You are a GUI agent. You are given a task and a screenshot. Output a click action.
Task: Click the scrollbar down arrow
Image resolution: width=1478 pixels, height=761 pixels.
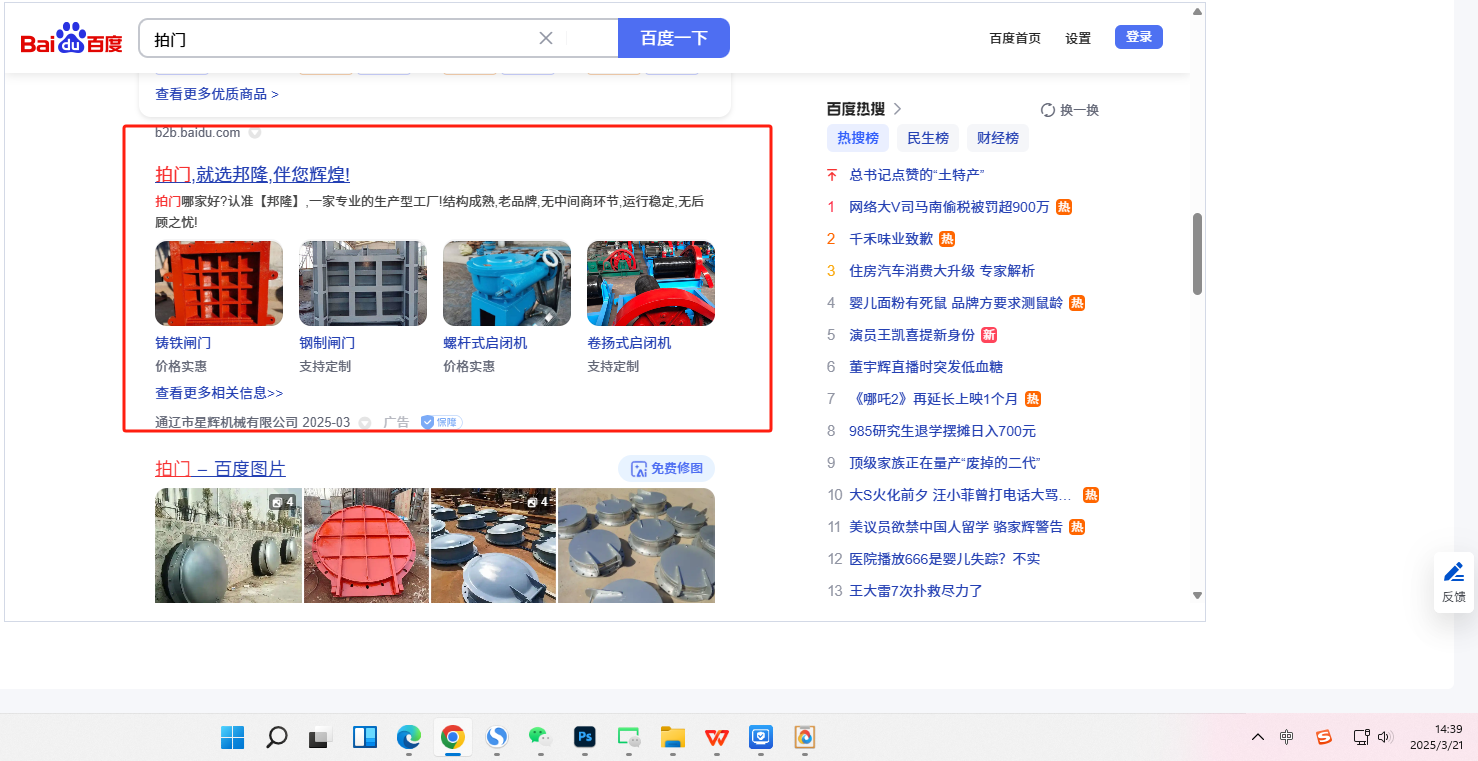(1197, 596)
